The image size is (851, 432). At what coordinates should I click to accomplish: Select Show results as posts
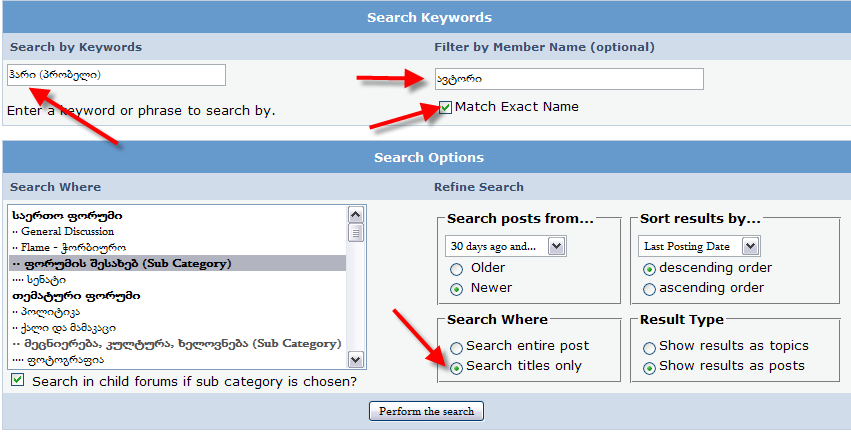click(649, 366)
